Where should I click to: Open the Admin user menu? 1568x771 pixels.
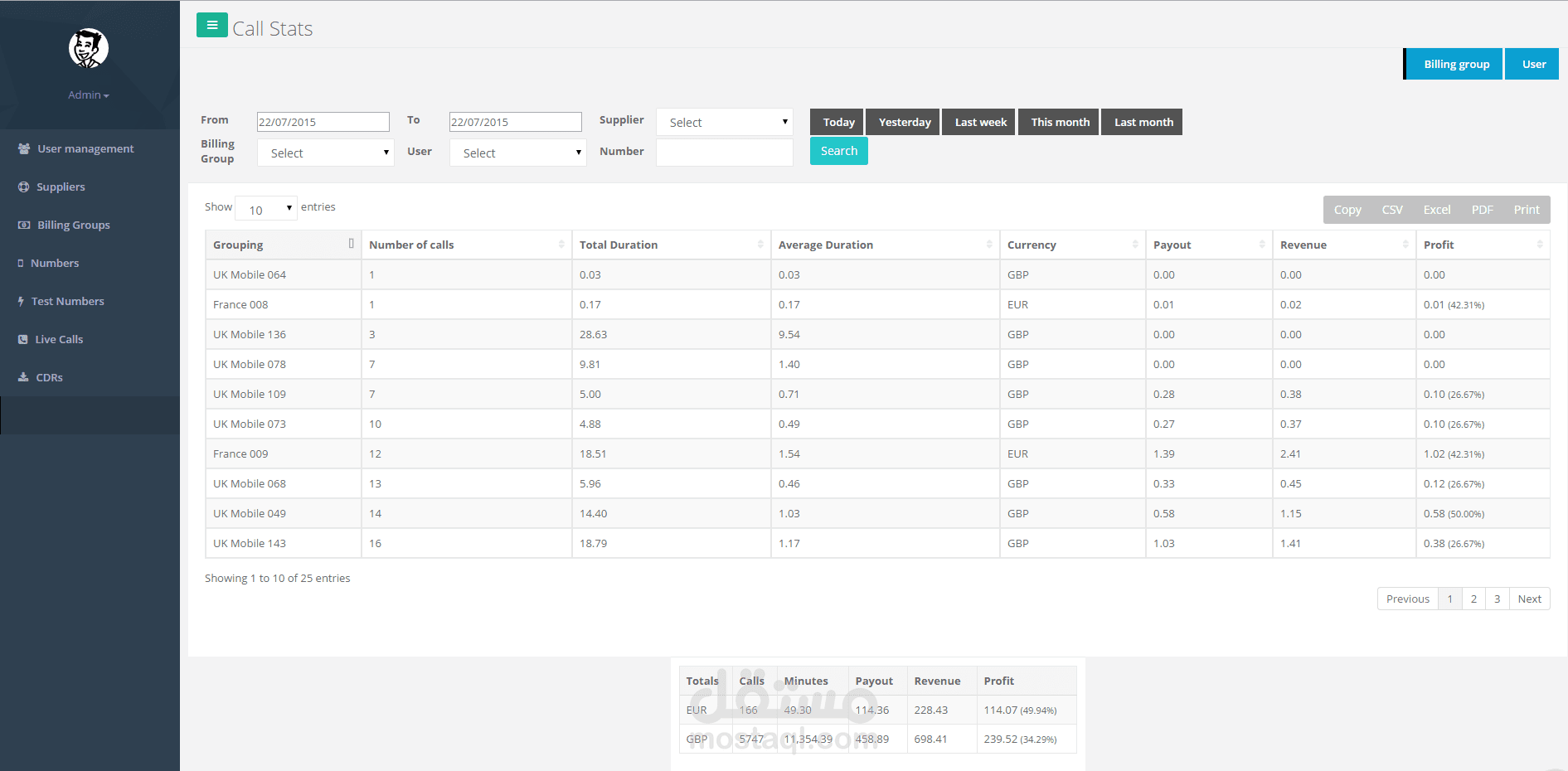[89, 95]
